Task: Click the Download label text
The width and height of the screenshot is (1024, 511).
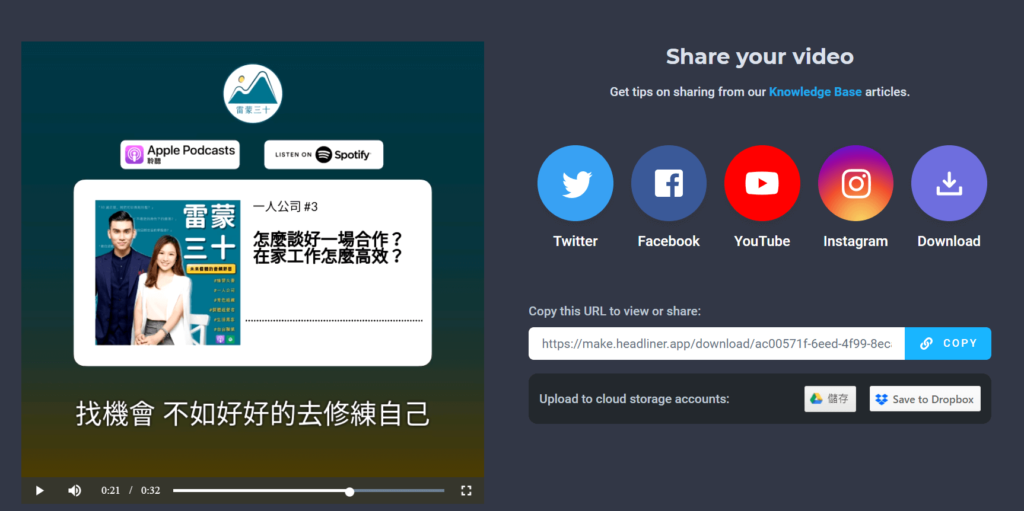Action: tap(949, 241)
